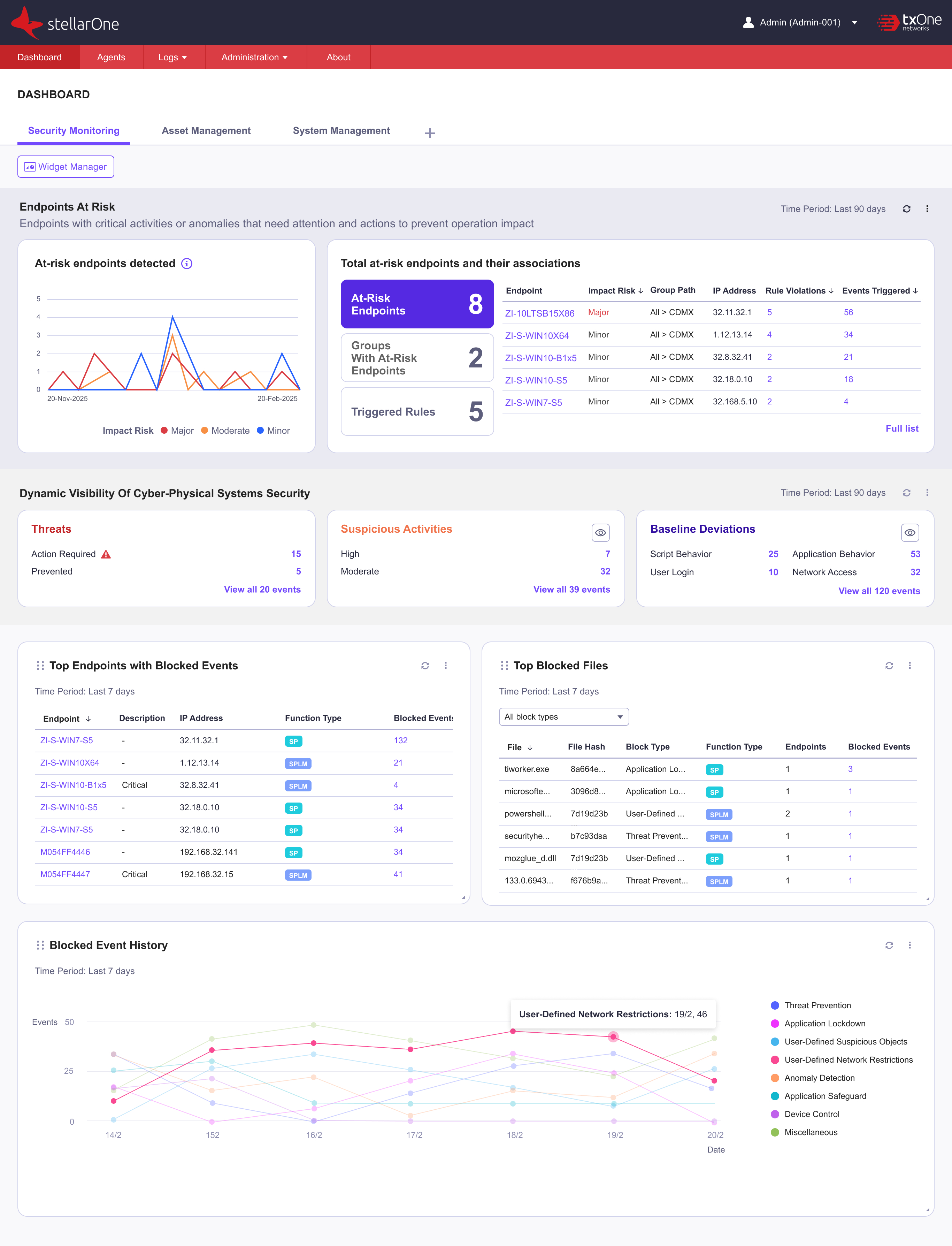Image resolution: width=952 pixels, height=1246 pixels.
Task: Add a new dashboard tab with plus icon
Action: (430, 133)
